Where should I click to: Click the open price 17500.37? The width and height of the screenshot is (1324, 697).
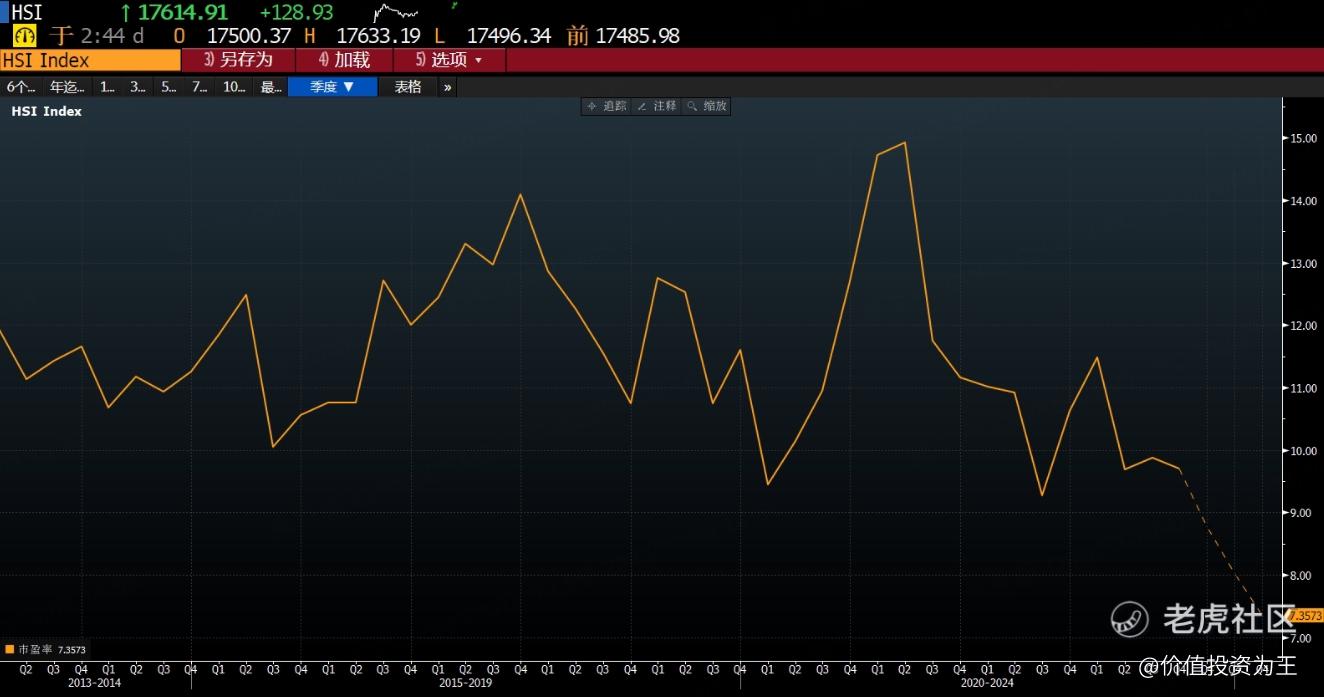[248, 36]
